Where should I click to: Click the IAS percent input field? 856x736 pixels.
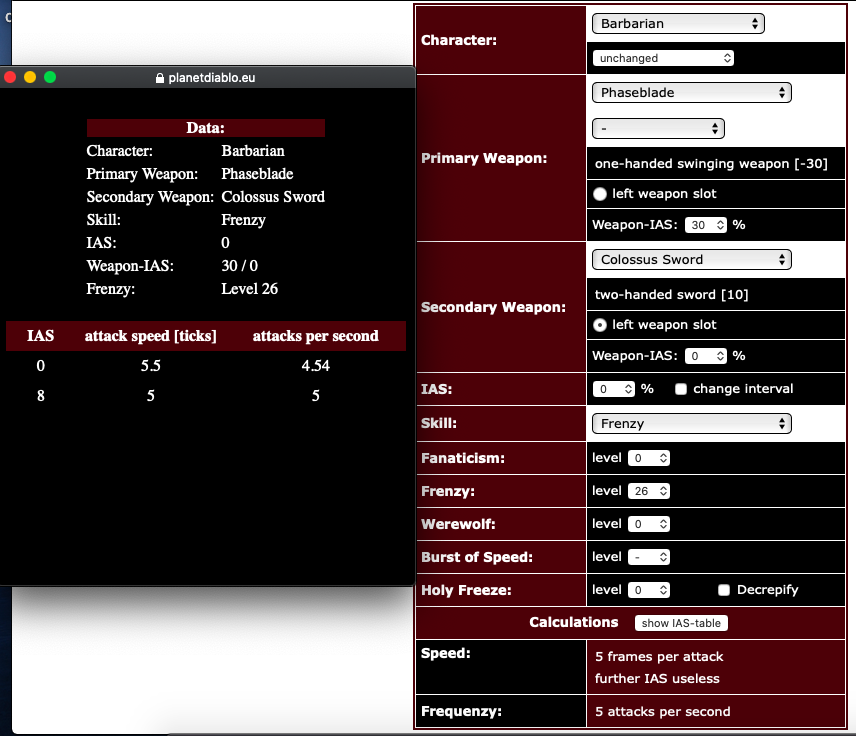tap(614, 389)
